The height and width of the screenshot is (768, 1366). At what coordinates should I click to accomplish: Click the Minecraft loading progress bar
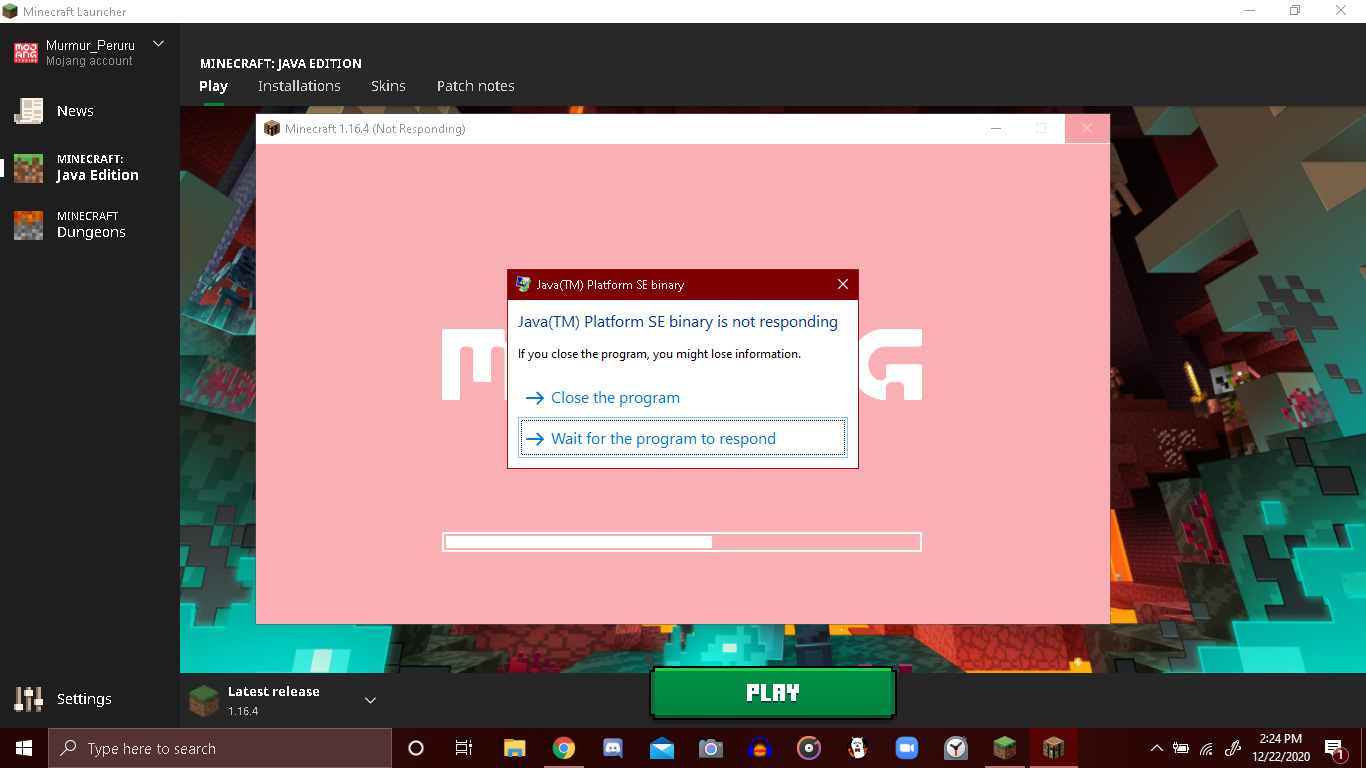click(682, 542)
